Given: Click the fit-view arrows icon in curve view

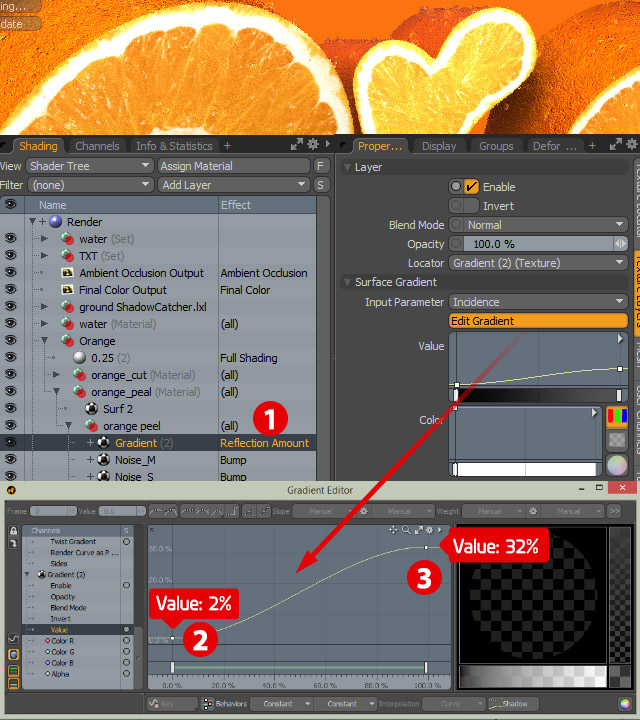Looking at the screenshot, I should (418, 530).
